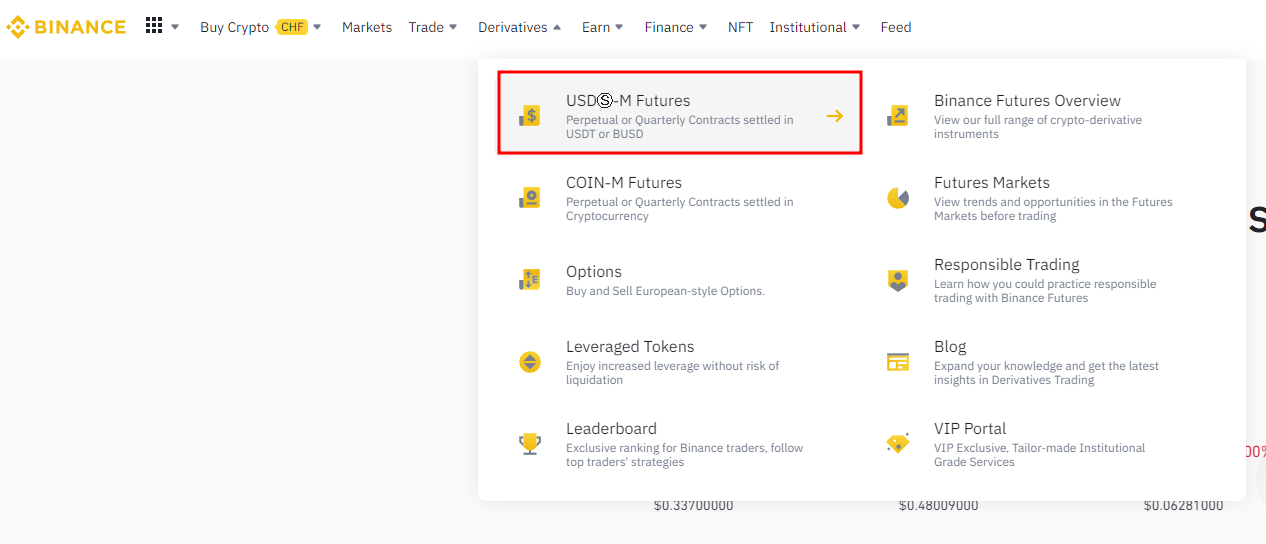This screenshot has height=544, width=1266.
Task: Click the Derivatives menu label
Action: pyautogui.click(x=512, y=27)
